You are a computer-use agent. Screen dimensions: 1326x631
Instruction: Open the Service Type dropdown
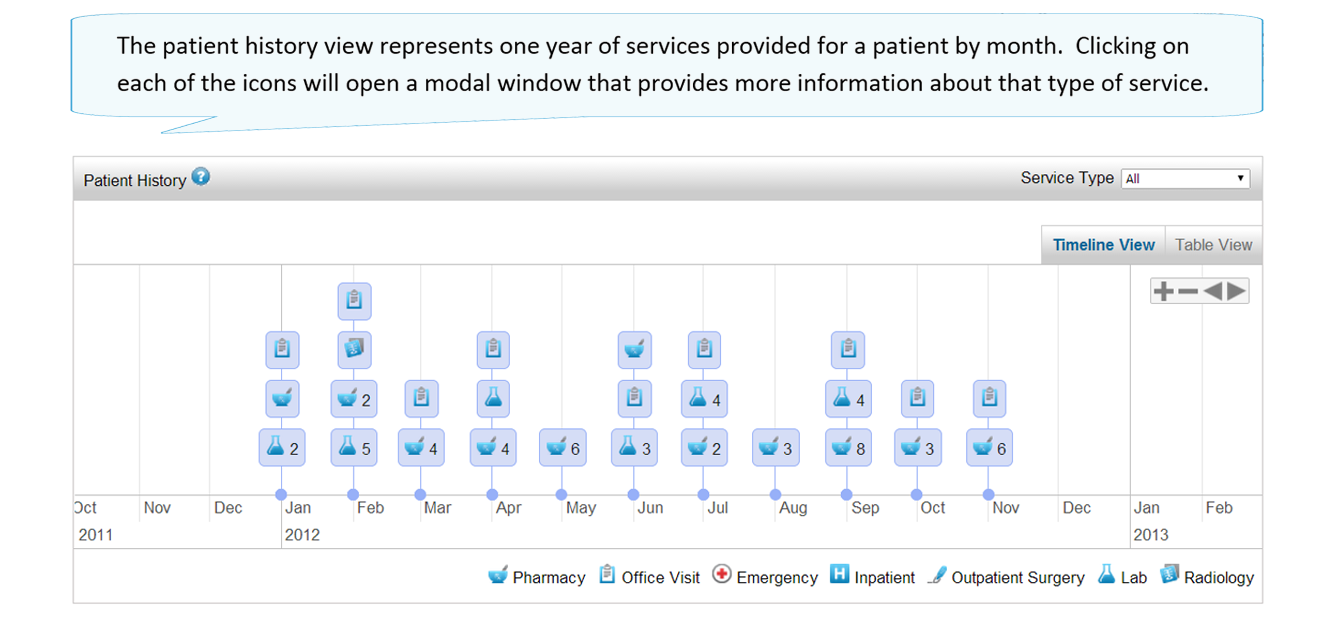[1185, 179]
